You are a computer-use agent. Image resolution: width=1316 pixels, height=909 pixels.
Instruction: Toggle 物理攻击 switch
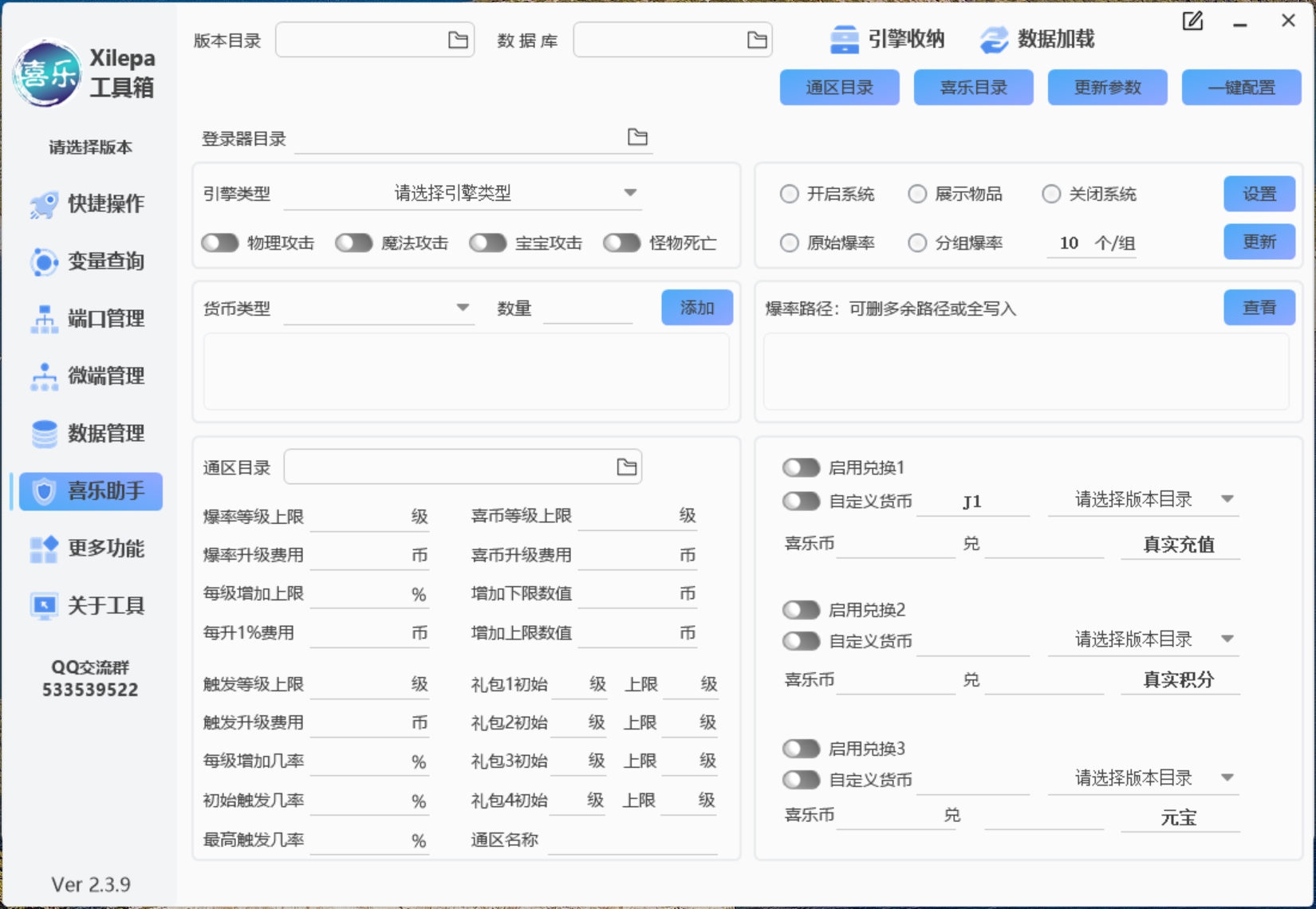tap(220, 242)
